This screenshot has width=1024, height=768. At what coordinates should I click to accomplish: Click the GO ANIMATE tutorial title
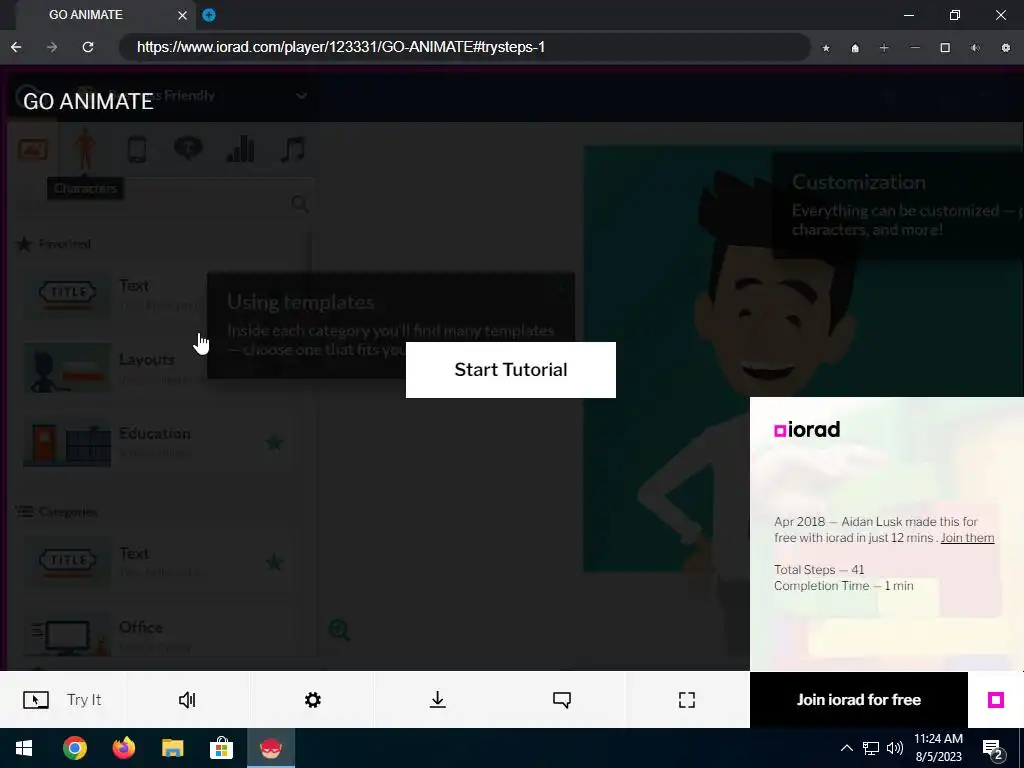88,101
